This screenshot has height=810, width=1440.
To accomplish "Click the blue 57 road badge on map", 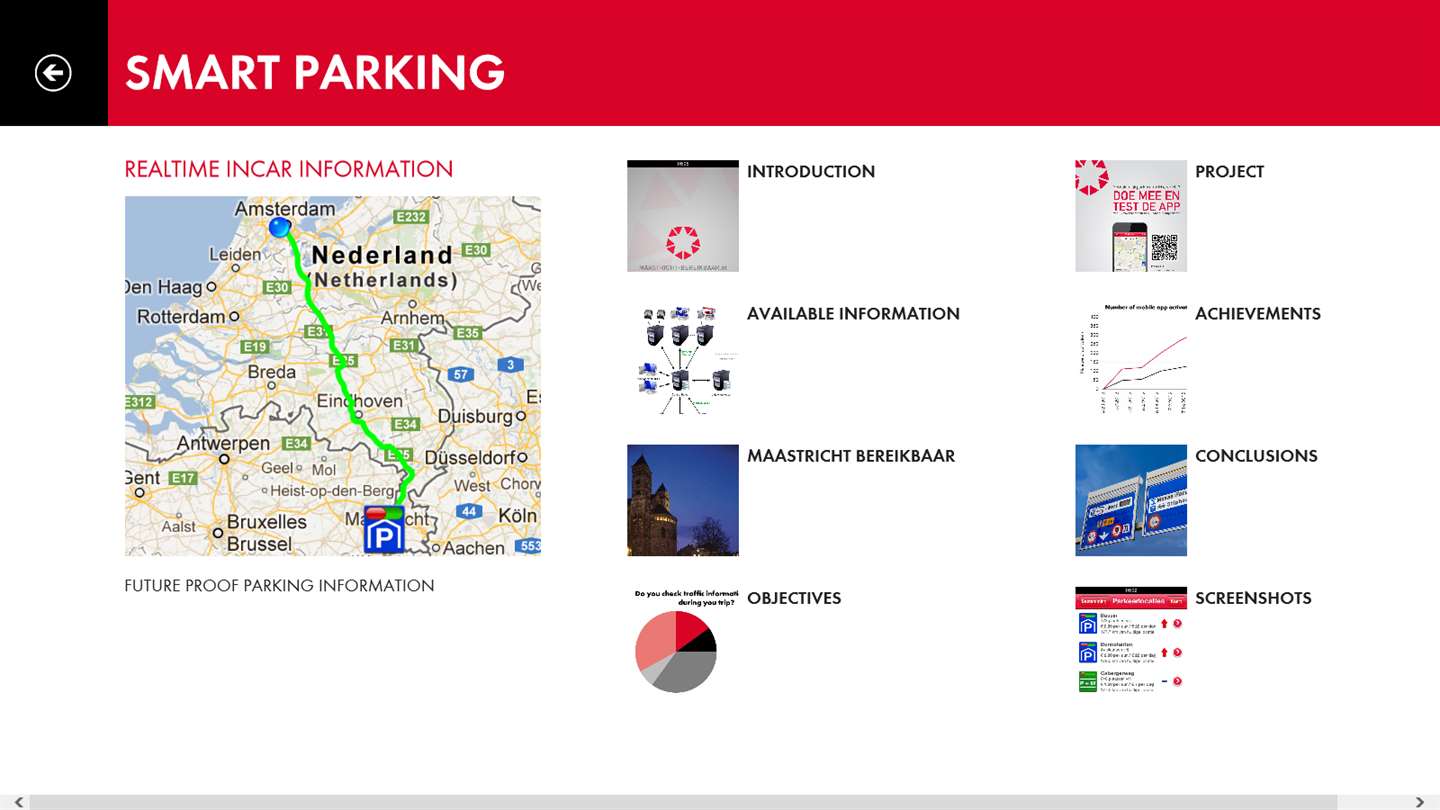I will [x=460, y=375].
